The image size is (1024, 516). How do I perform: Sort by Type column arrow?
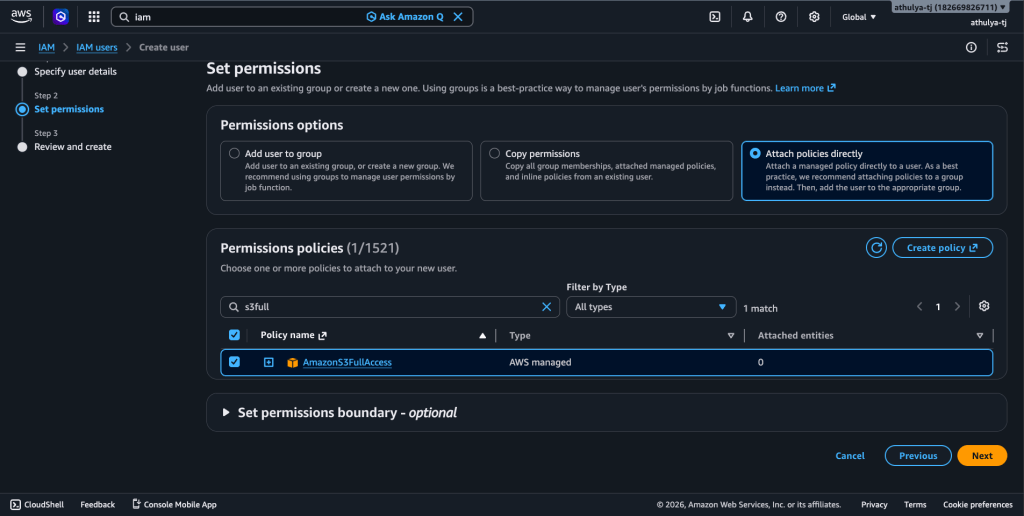(x=731, y=336)
